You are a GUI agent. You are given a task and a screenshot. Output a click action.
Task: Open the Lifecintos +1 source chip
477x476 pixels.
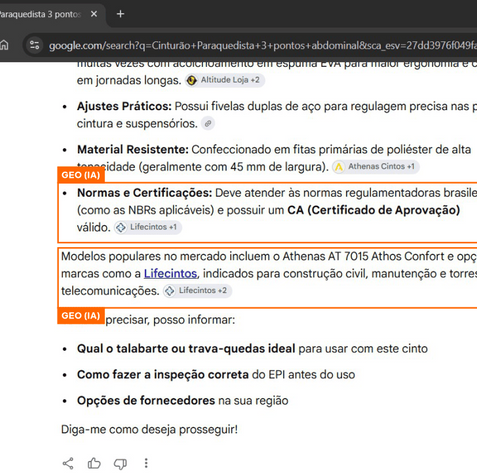(148, 227)
